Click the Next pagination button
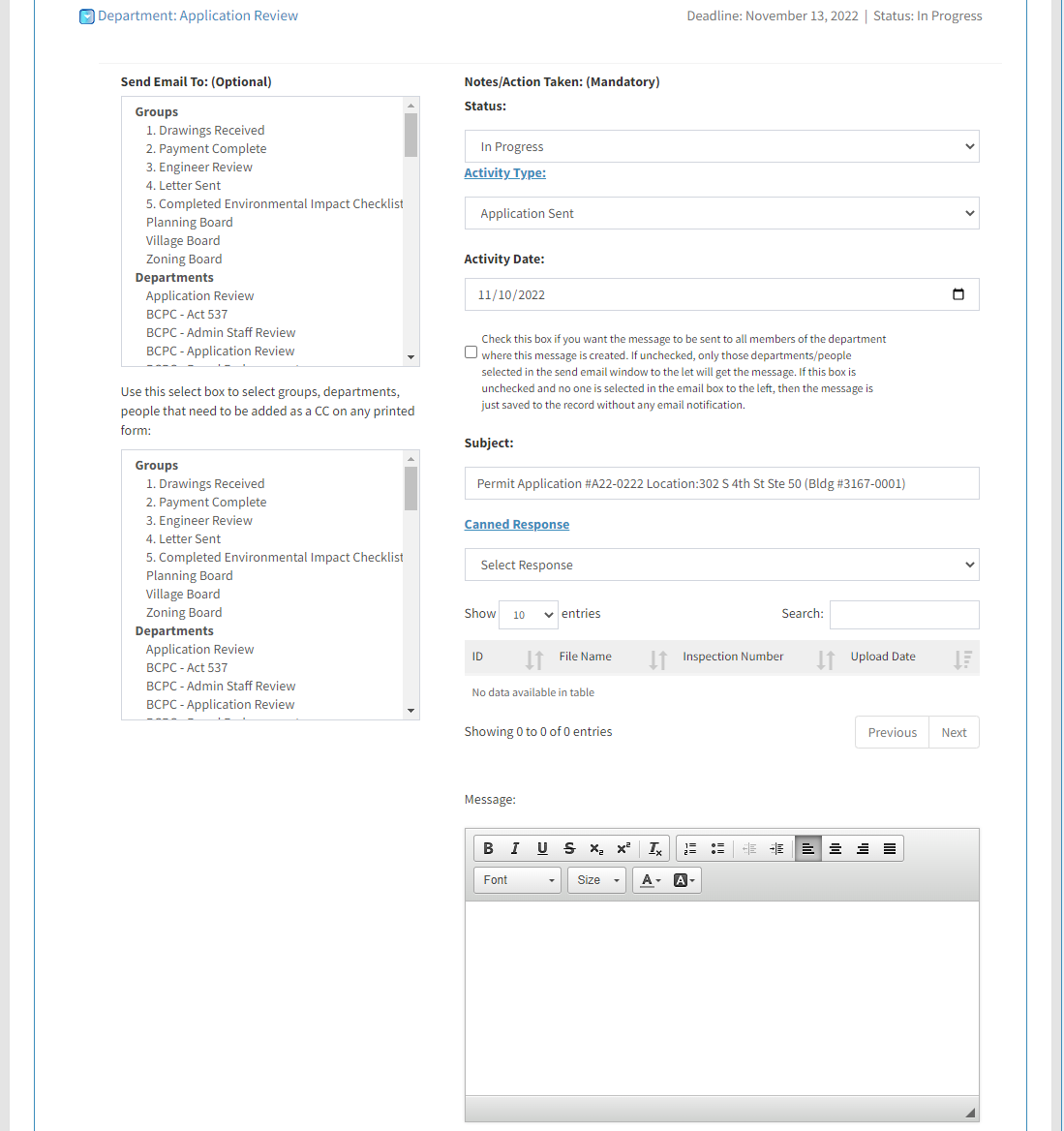Image resolution: width=1064 pixels, height=1131 pixels. tap(954, 732)
